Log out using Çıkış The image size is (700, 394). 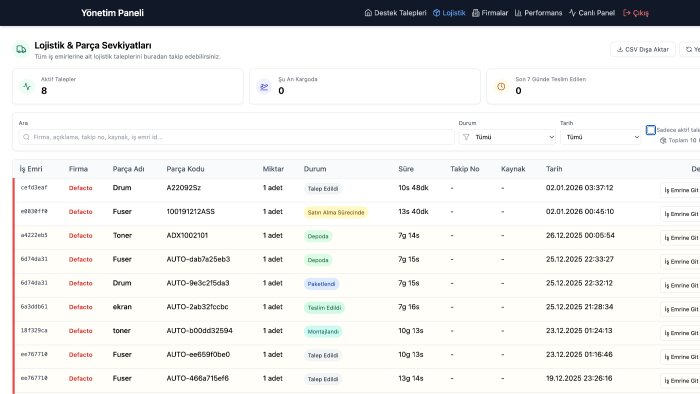tap(636, 13)
